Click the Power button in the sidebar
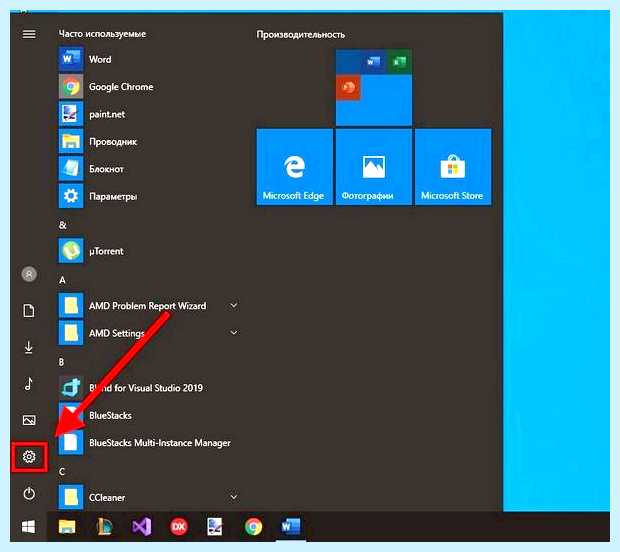This screenshot has width=620, height=552. pos(29,493)
